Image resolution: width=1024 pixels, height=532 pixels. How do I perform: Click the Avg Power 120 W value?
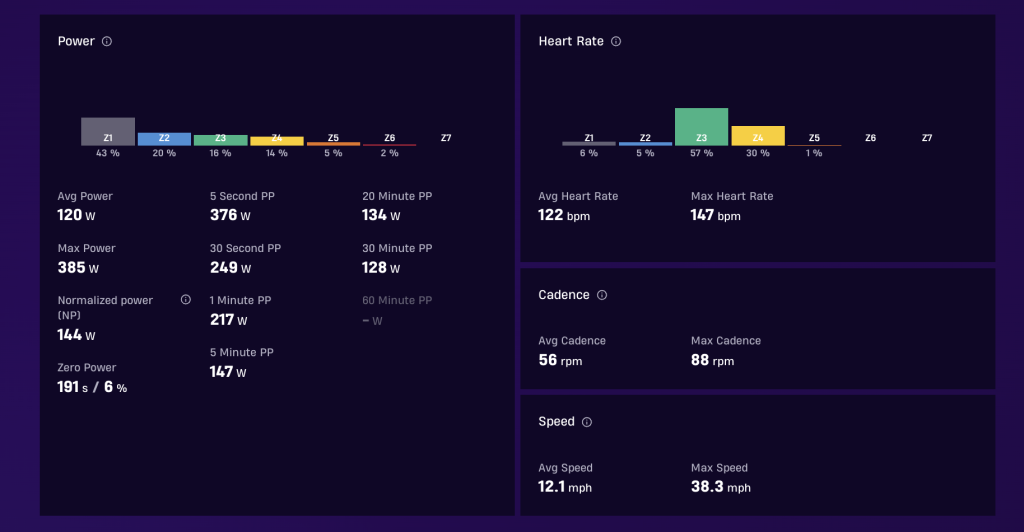point(76,215)
